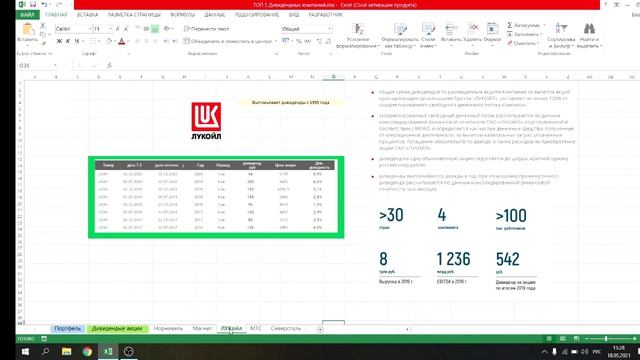This screenshot has height=360, width=640.
Task: Click the new sheet plus button
Action: pyautogui.click(x=320, y=329)
